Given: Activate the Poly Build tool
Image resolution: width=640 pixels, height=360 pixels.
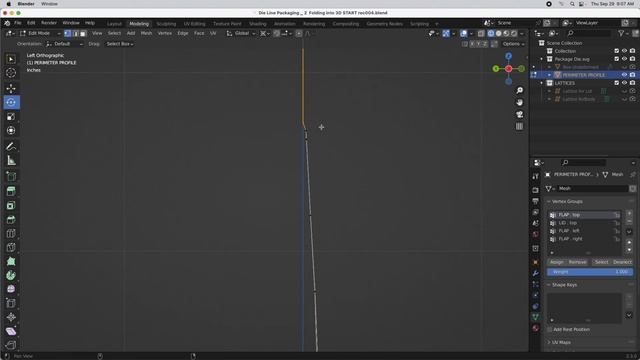Looking at the screenshot, I should point(11,262).
